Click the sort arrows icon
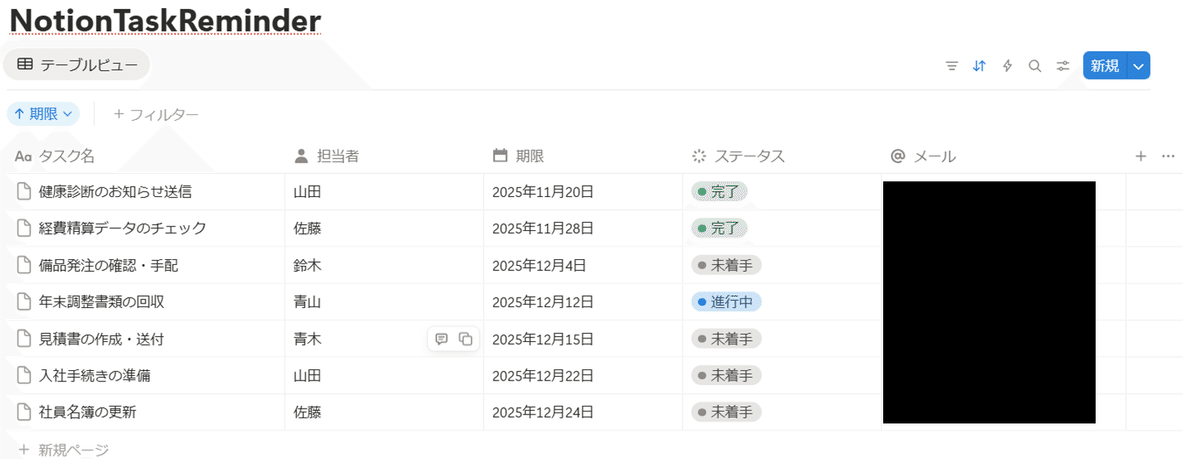 [x=980, y=66]
